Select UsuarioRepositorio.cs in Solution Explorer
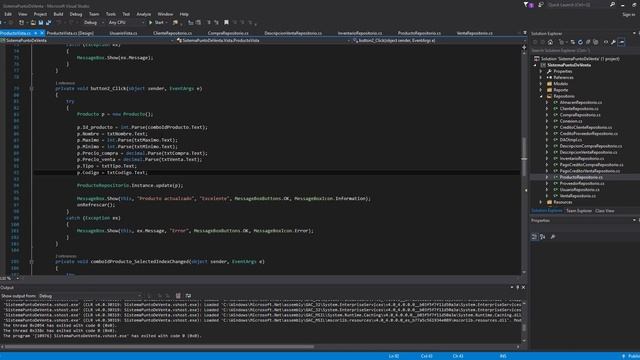The height and width of the screenshot is (360, 640). tap(579, 190)
